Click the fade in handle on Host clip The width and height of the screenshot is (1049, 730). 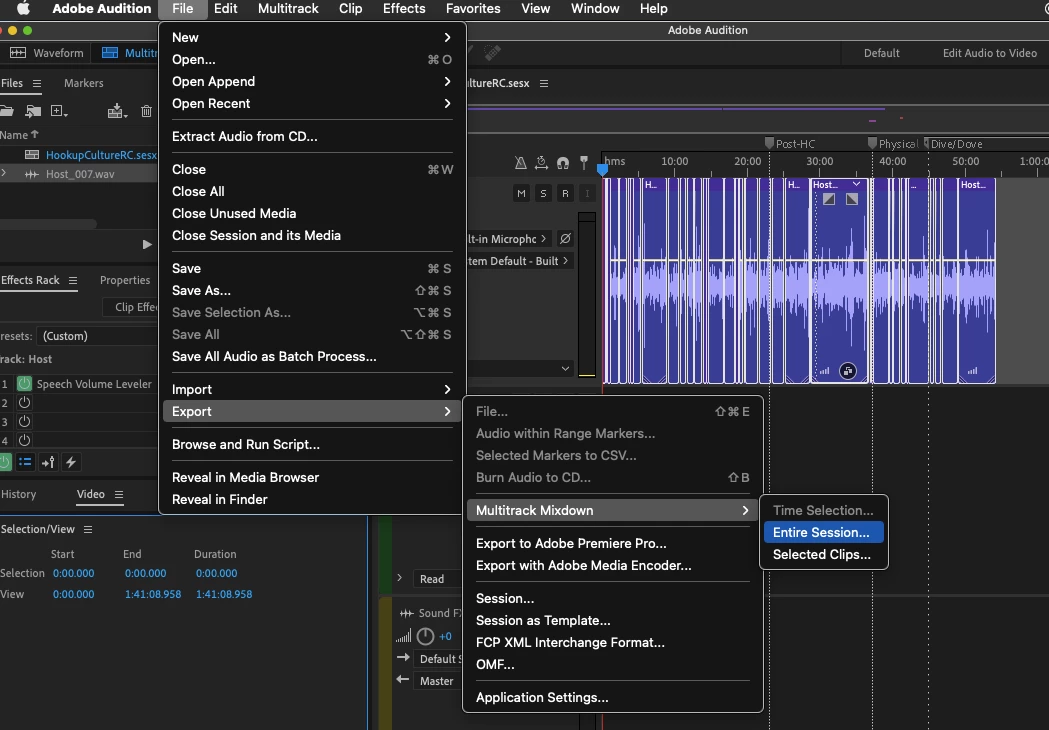click(829, 199)
